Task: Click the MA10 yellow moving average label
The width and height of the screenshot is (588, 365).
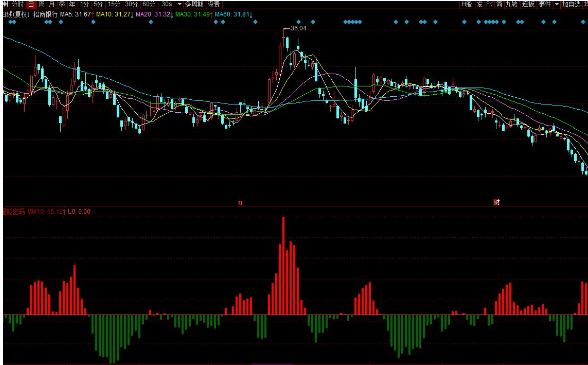Action: [x=114, y=14]
